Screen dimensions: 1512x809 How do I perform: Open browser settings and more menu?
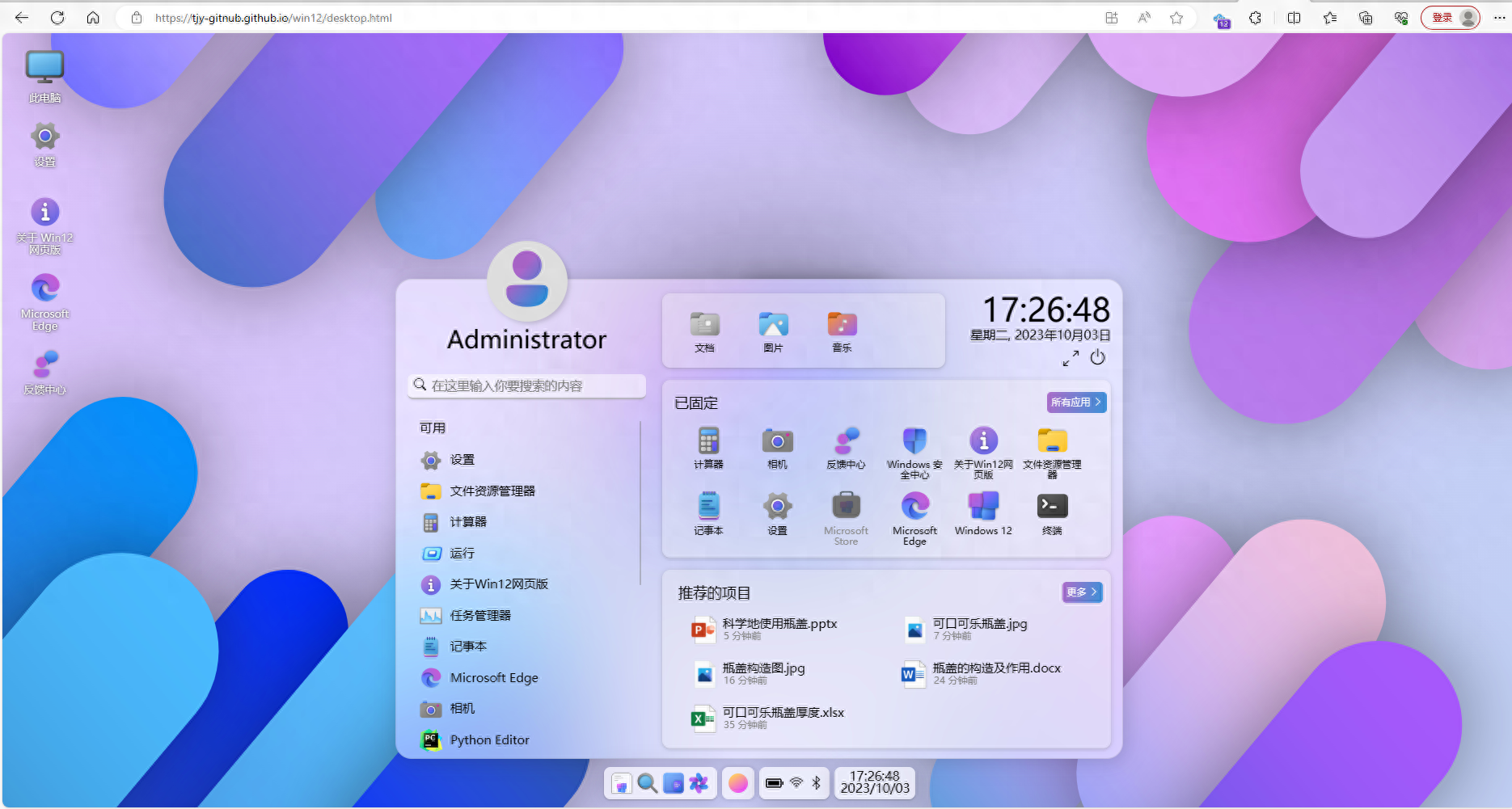click(x=1498, y=18)
